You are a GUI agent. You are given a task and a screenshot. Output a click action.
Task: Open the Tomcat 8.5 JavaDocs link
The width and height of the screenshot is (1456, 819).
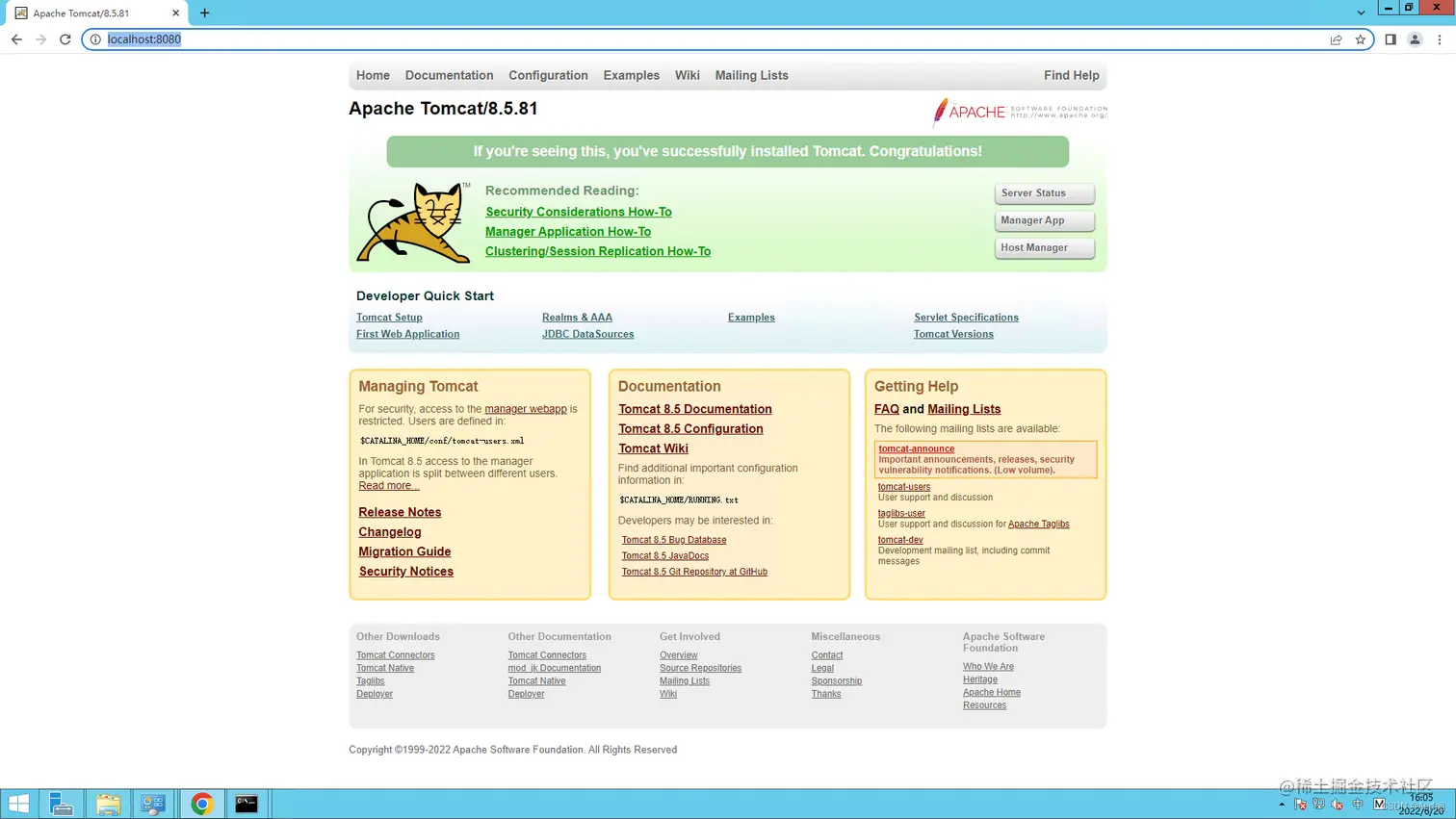[665, 556]
